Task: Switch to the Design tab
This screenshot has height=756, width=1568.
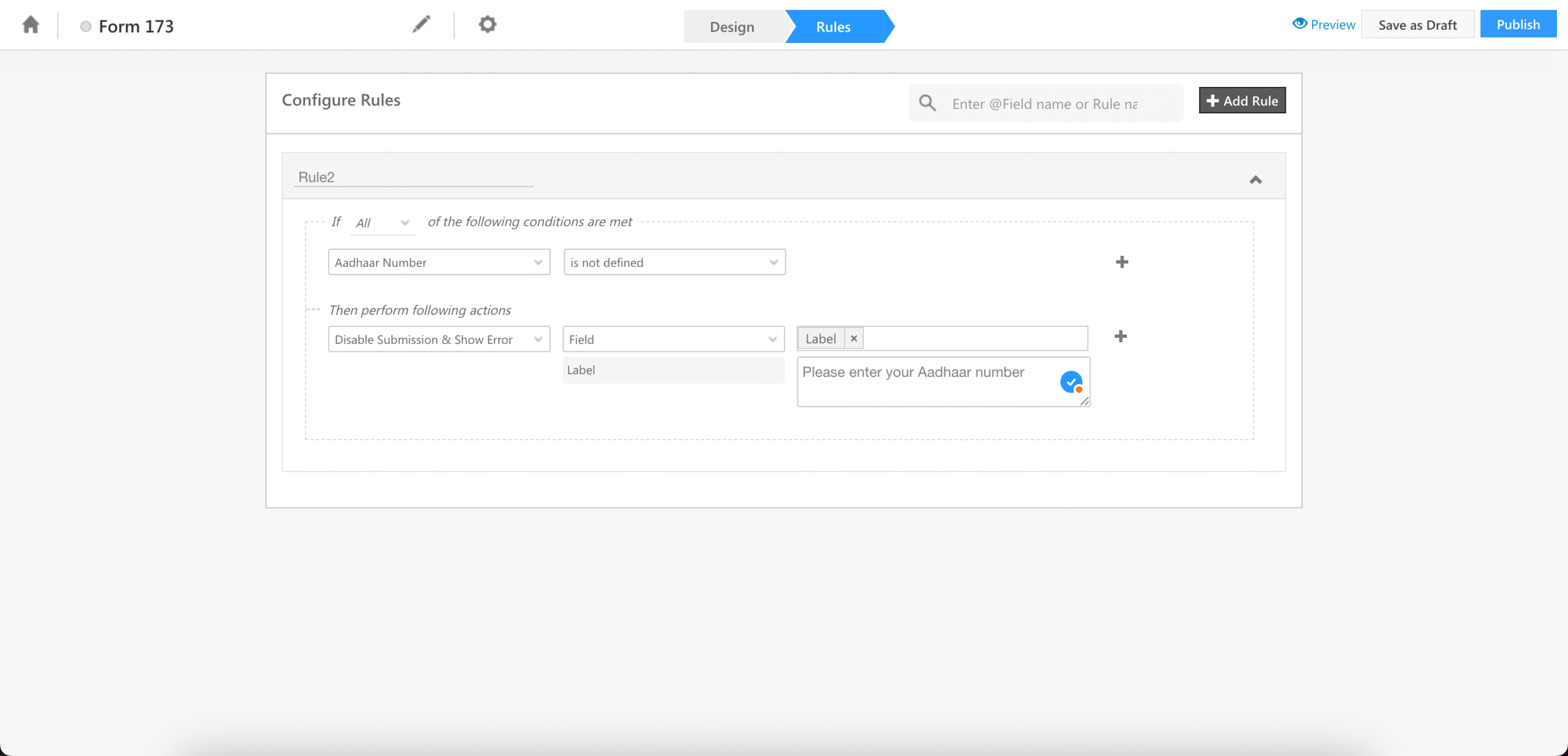Action: click(x=732, y=27)
